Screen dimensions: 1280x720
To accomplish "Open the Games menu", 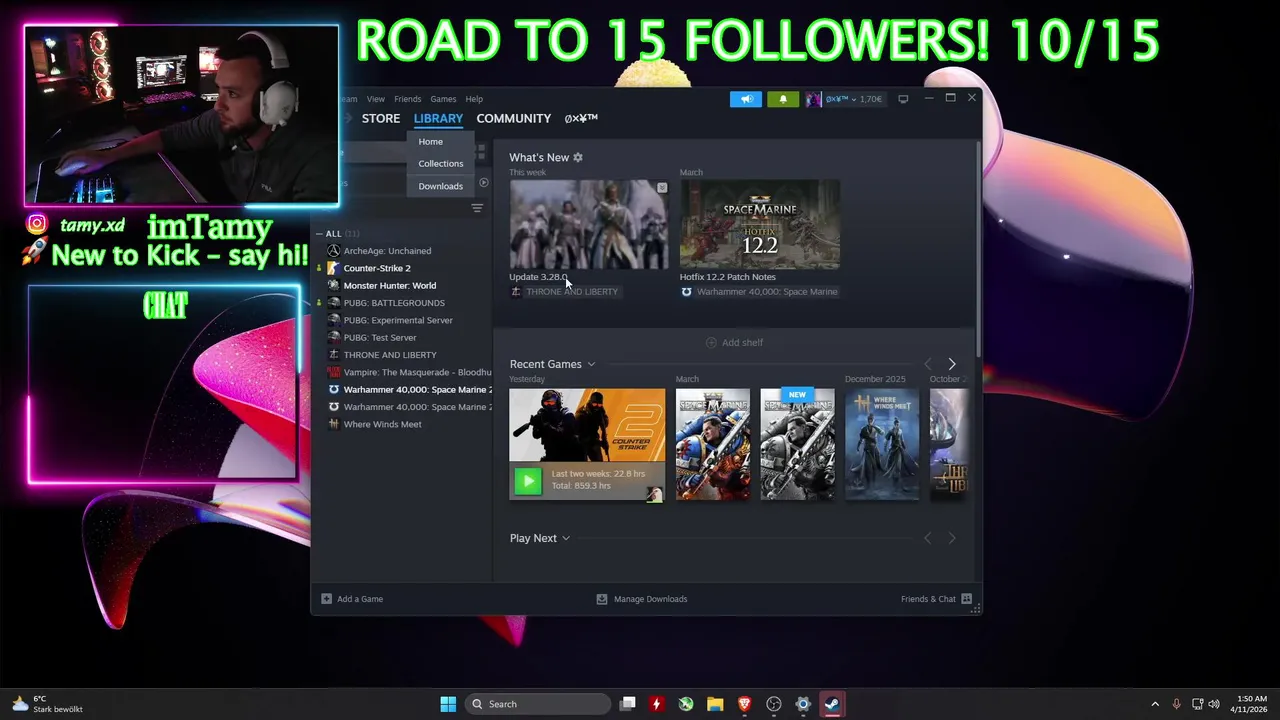I will coord(443,99).
